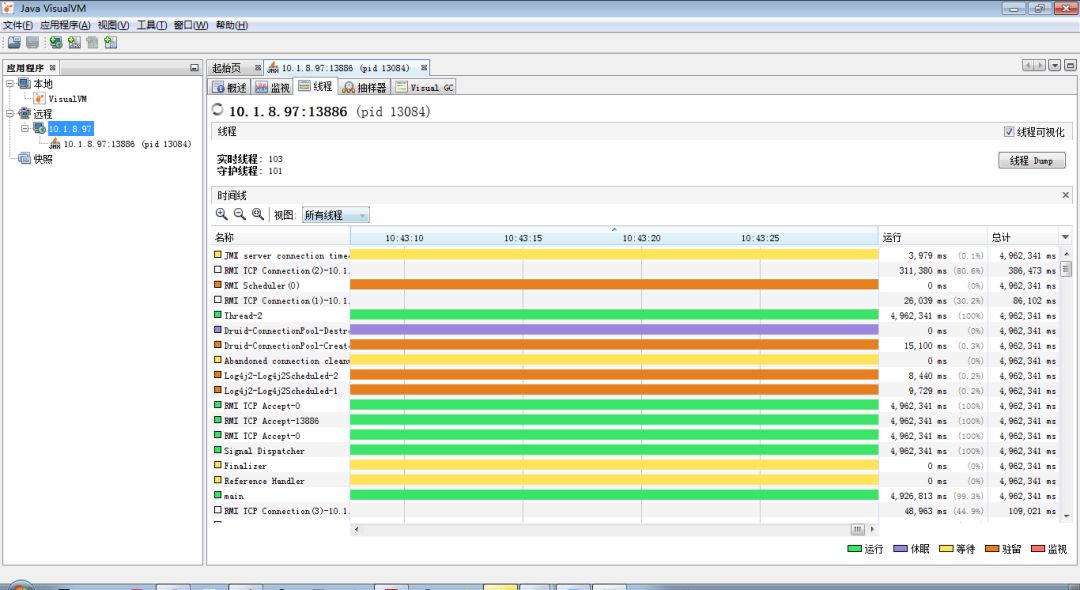Collapse the 10.1.8.97 host node
This screenshot has height=590, width=1080.
[25, 129]
